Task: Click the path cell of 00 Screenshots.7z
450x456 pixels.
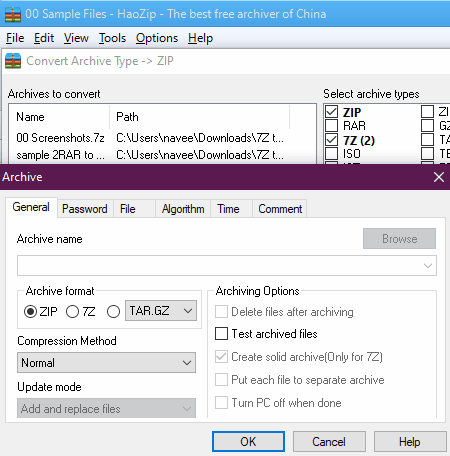Action: point(200,138)
